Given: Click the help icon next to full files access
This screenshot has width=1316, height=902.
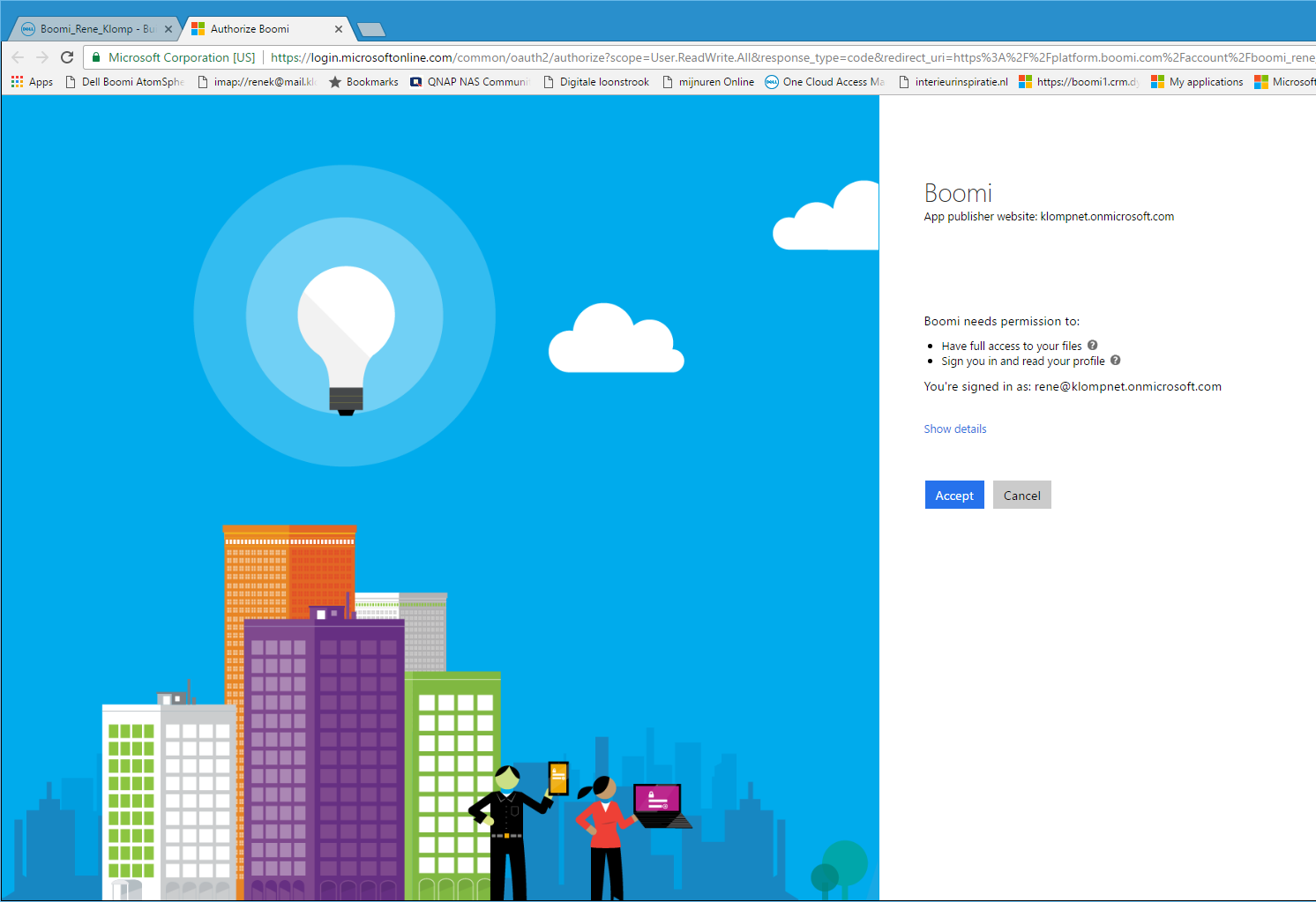Looking at the screenshot, I should coord(1092,345).
